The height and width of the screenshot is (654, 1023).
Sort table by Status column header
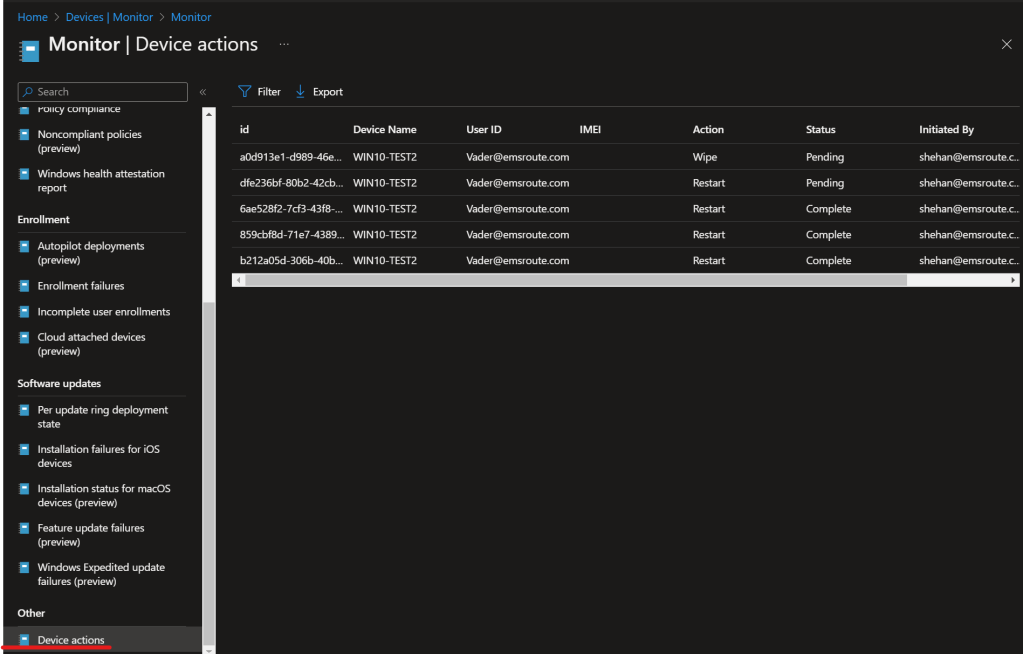[820, 130]
